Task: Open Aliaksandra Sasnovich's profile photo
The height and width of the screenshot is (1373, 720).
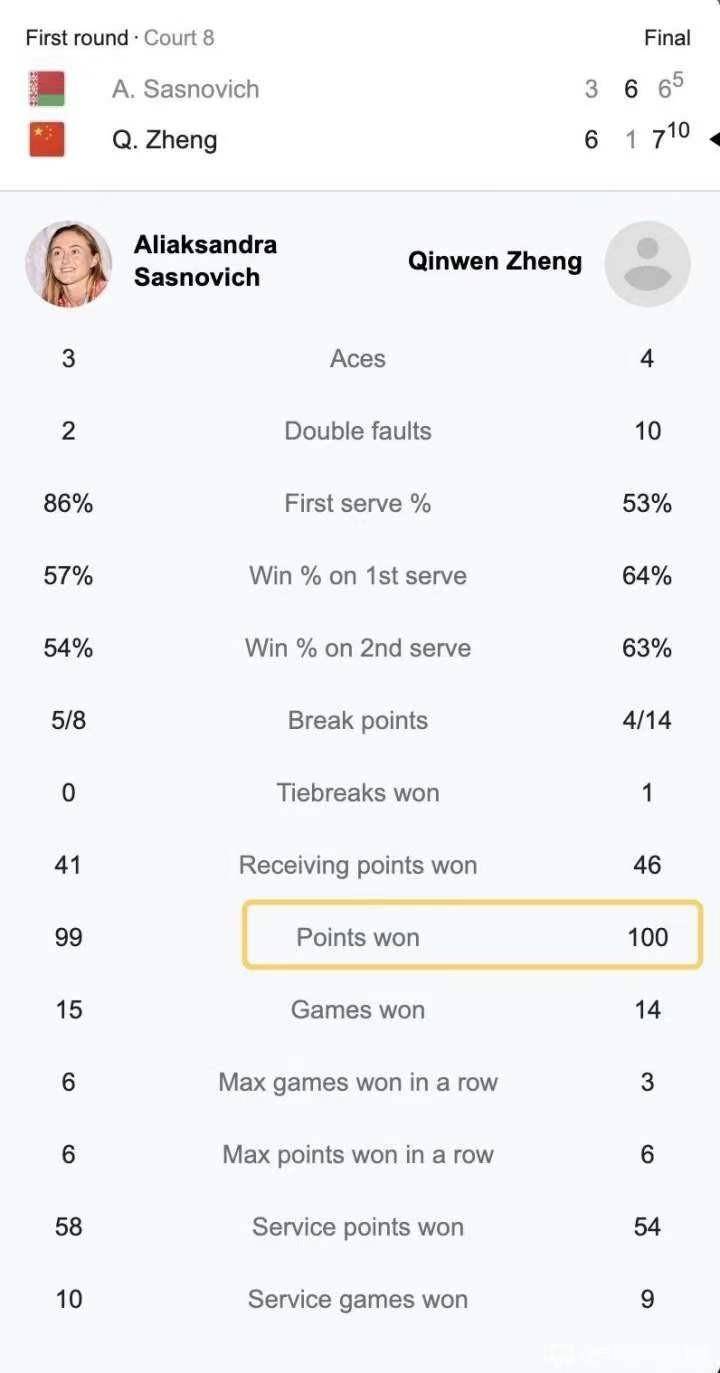Action: pos(68,263)
